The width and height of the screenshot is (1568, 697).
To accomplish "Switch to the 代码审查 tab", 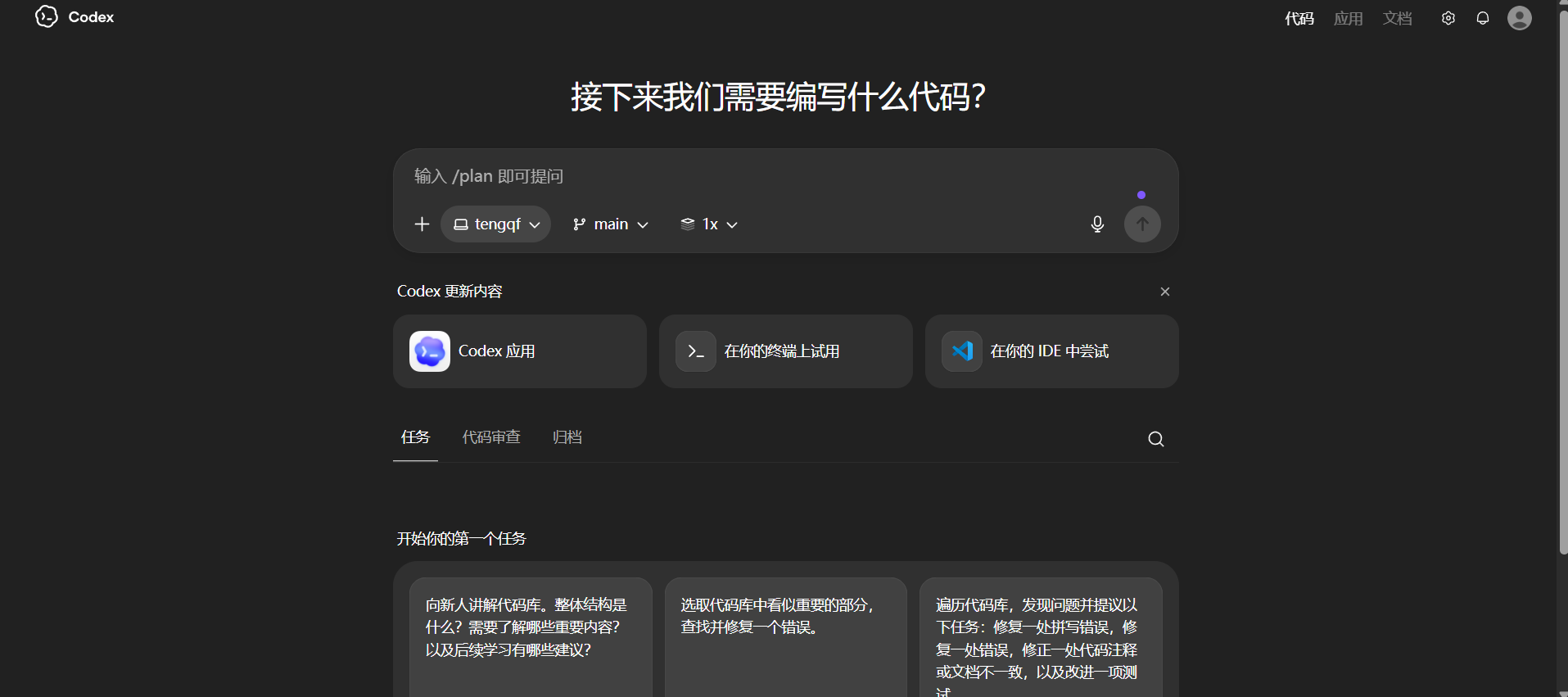I will click(x=491, y=437).
